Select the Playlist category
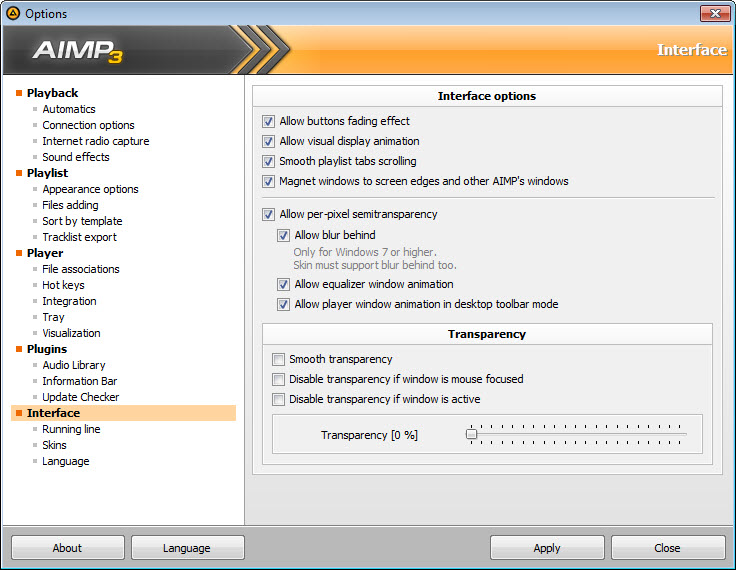736x570 pixels. click(47, 173)
